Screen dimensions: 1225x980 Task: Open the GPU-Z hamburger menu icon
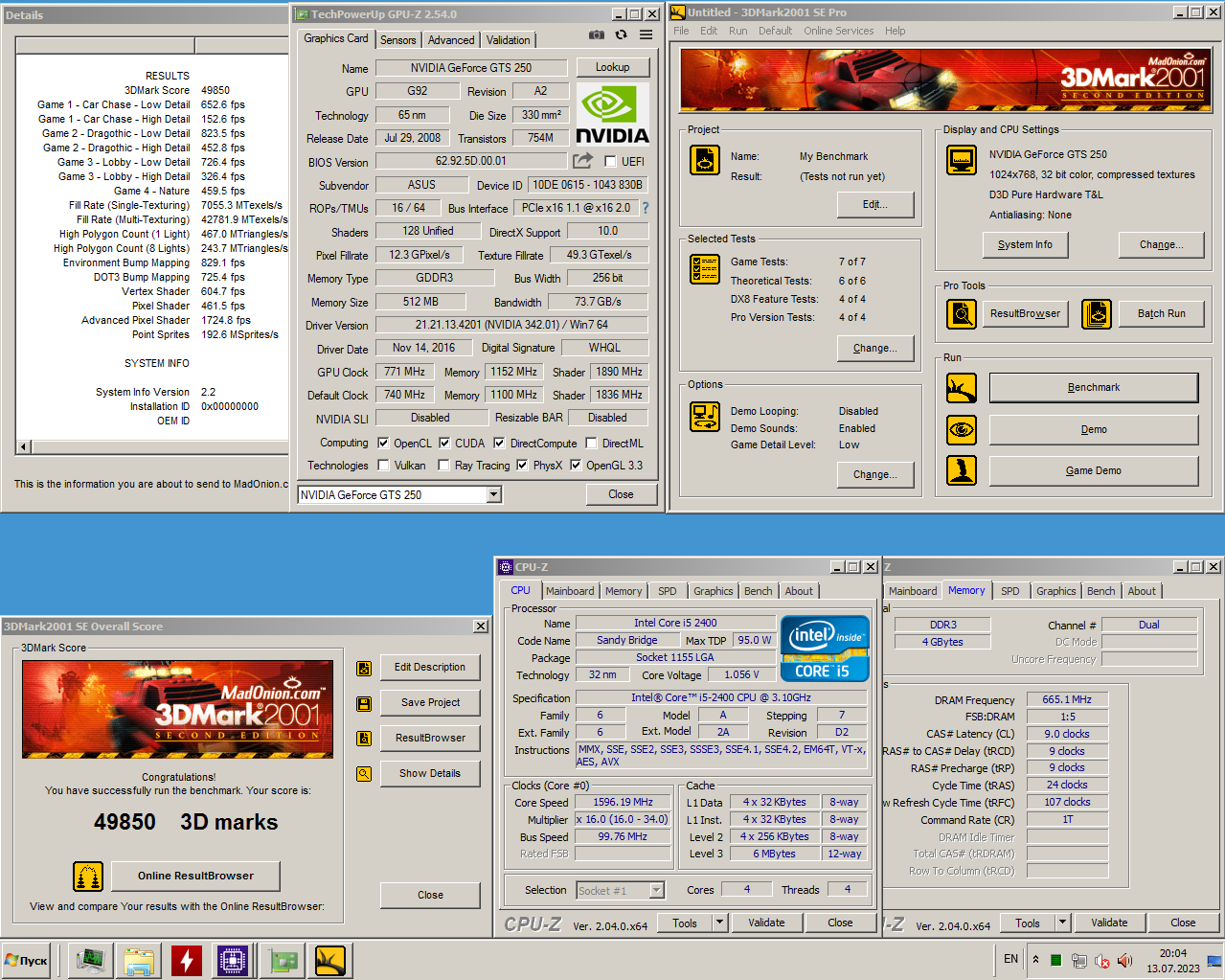647,34
